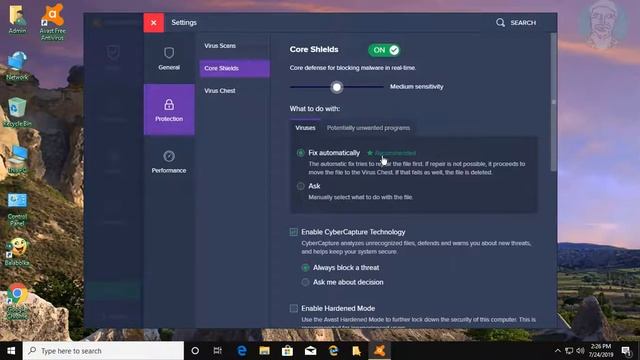Show hidden system tray icons
Image resolution: width=640 pixels, height=360 pixels.
pyautogui.click(x=558, y=351)
